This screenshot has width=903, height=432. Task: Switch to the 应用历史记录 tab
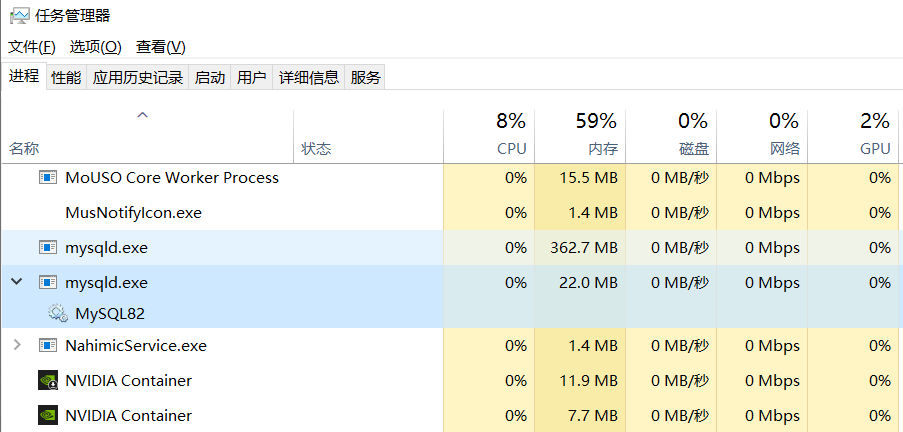coord(138,77)
